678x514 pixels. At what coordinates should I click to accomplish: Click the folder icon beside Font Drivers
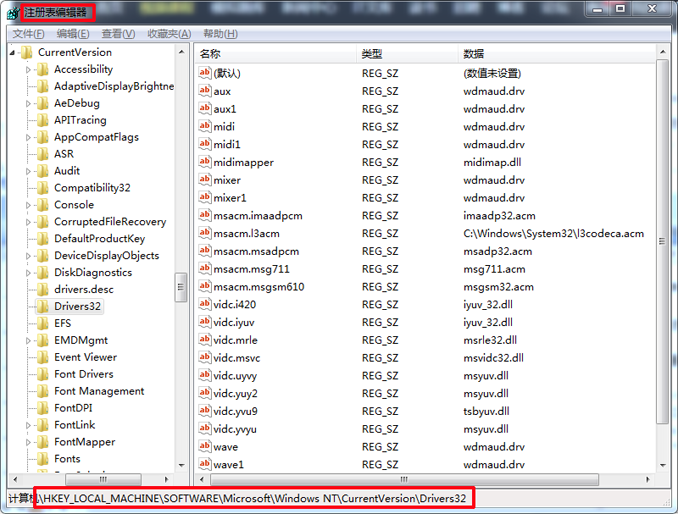[42, 375]
